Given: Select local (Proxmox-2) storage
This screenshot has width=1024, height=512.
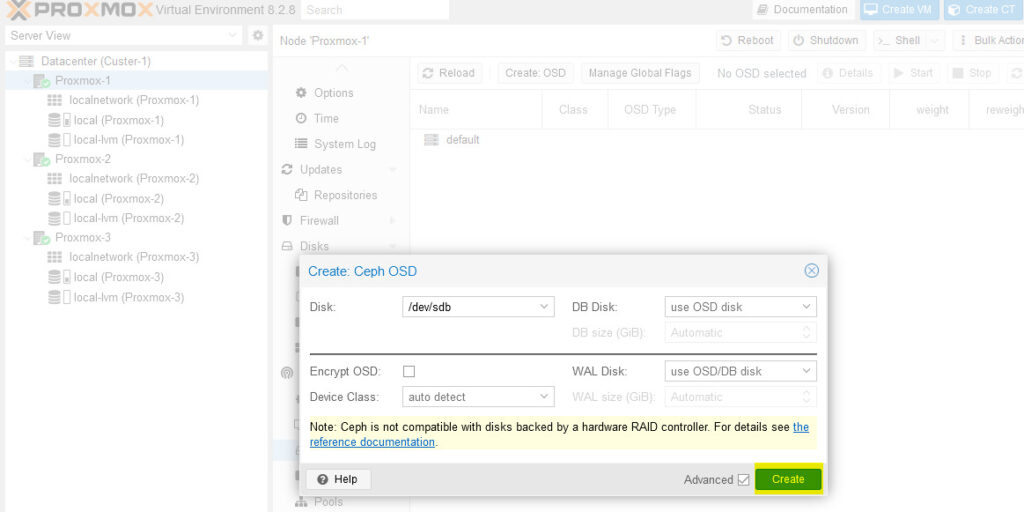Looking at the screenshot, I should (119, 199).
